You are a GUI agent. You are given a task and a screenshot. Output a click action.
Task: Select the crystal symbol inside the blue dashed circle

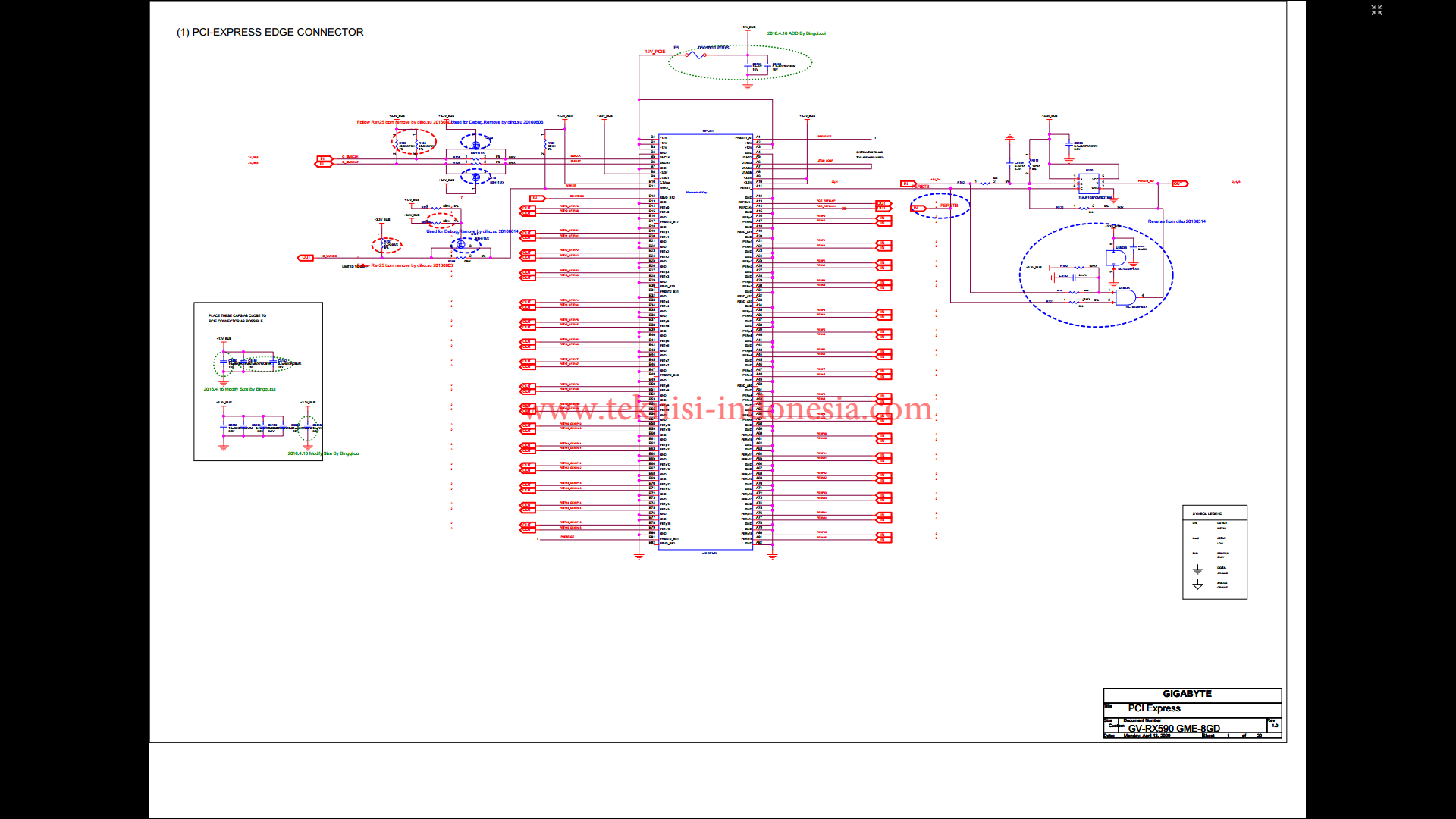475,145
